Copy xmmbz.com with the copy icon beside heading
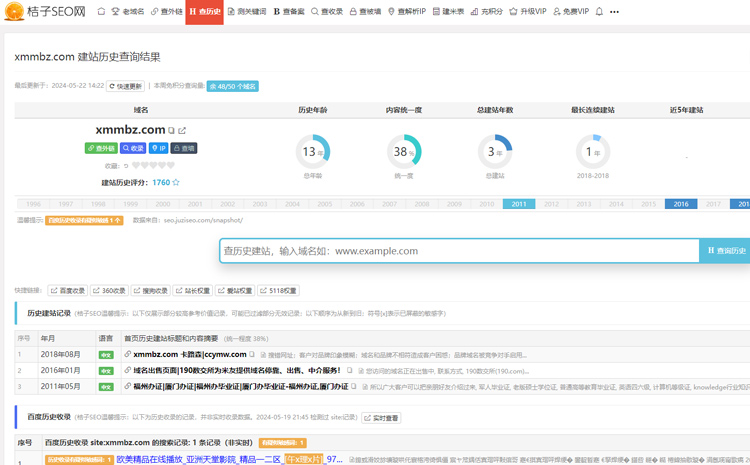Viewport: 750px width, 465px height. (x=171, y=130)
